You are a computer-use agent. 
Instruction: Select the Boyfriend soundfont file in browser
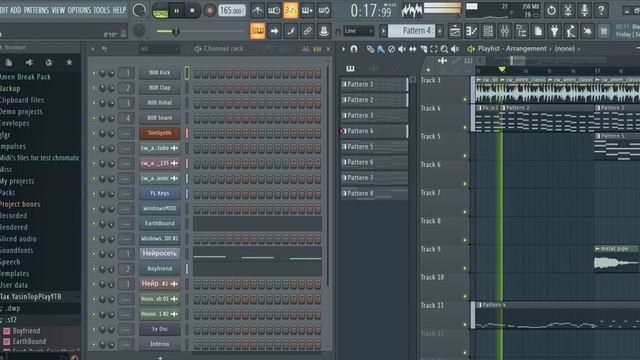(x=26, y=331)
